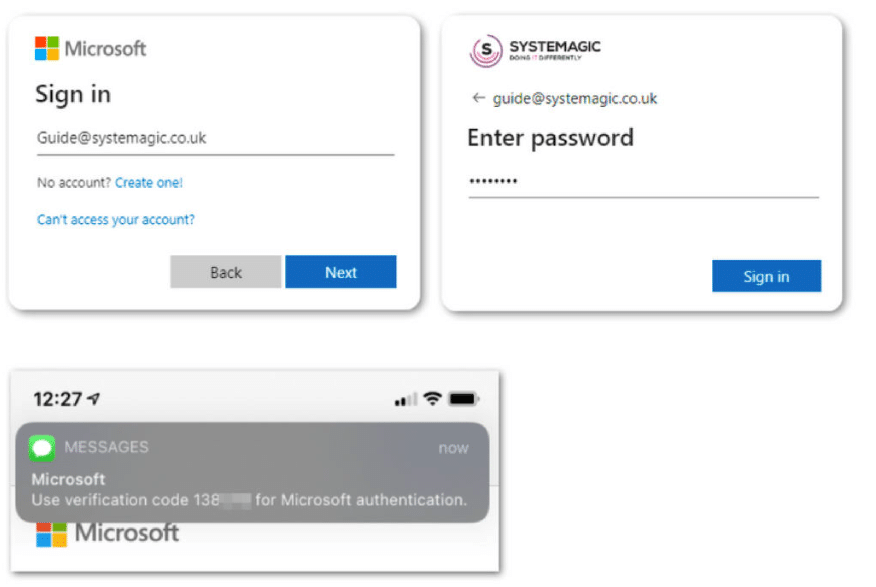Viewport: 876px width, 587px height.
Task: Open Can't access your account? link
Action: click(x=116, y=219)
